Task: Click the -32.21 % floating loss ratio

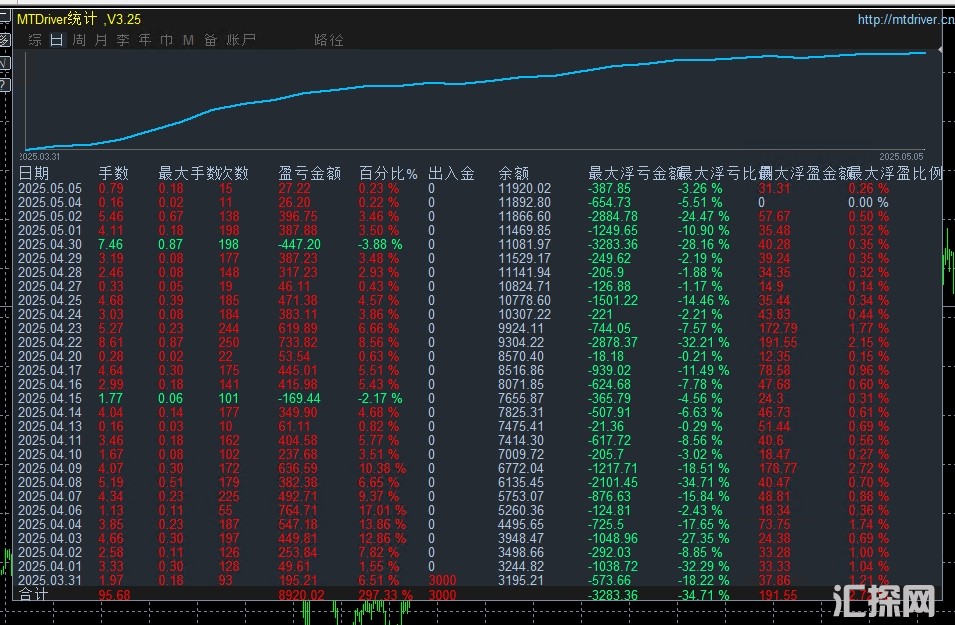Action: click(703, 342)
